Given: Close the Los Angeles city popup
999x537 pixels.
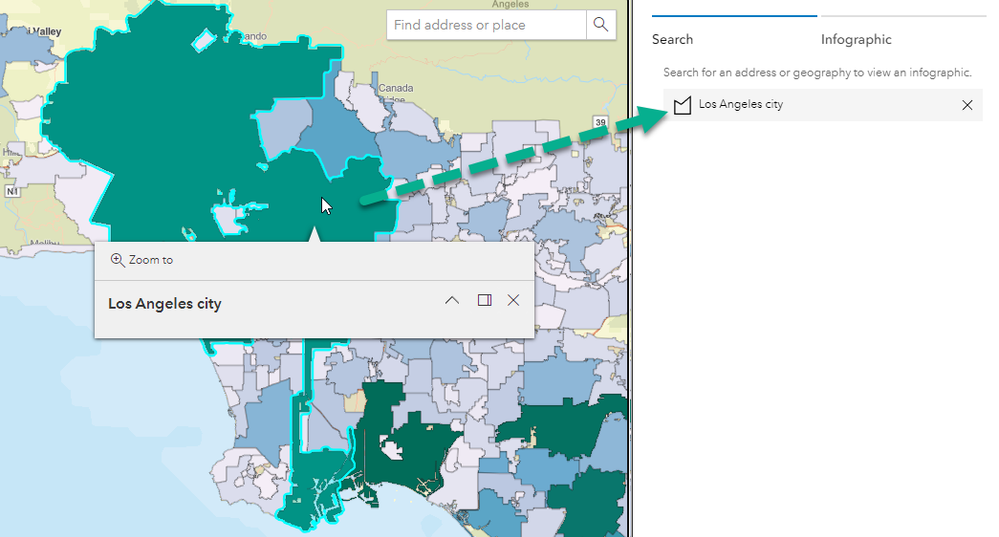Looking at the screenshot, I should (513, 300).
